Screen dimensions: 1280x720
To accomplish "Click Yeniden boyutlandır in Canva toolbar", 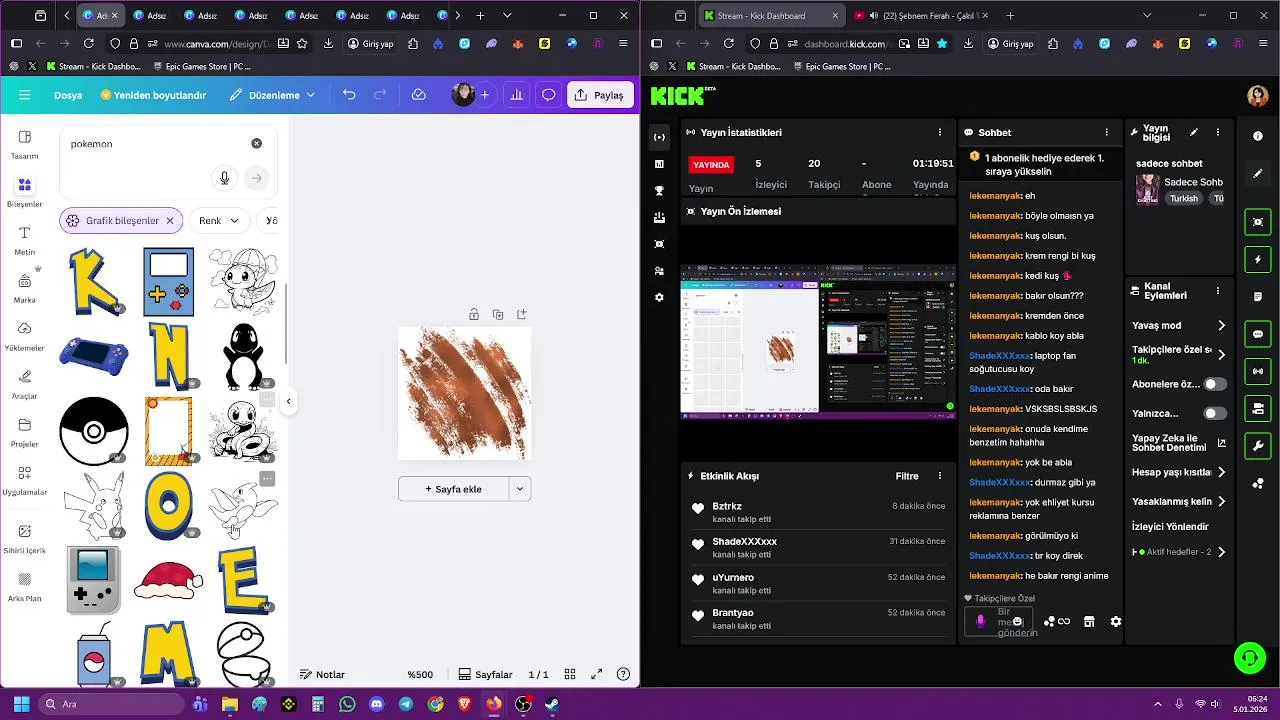I will pyautogui.click(x=153, y=95).
